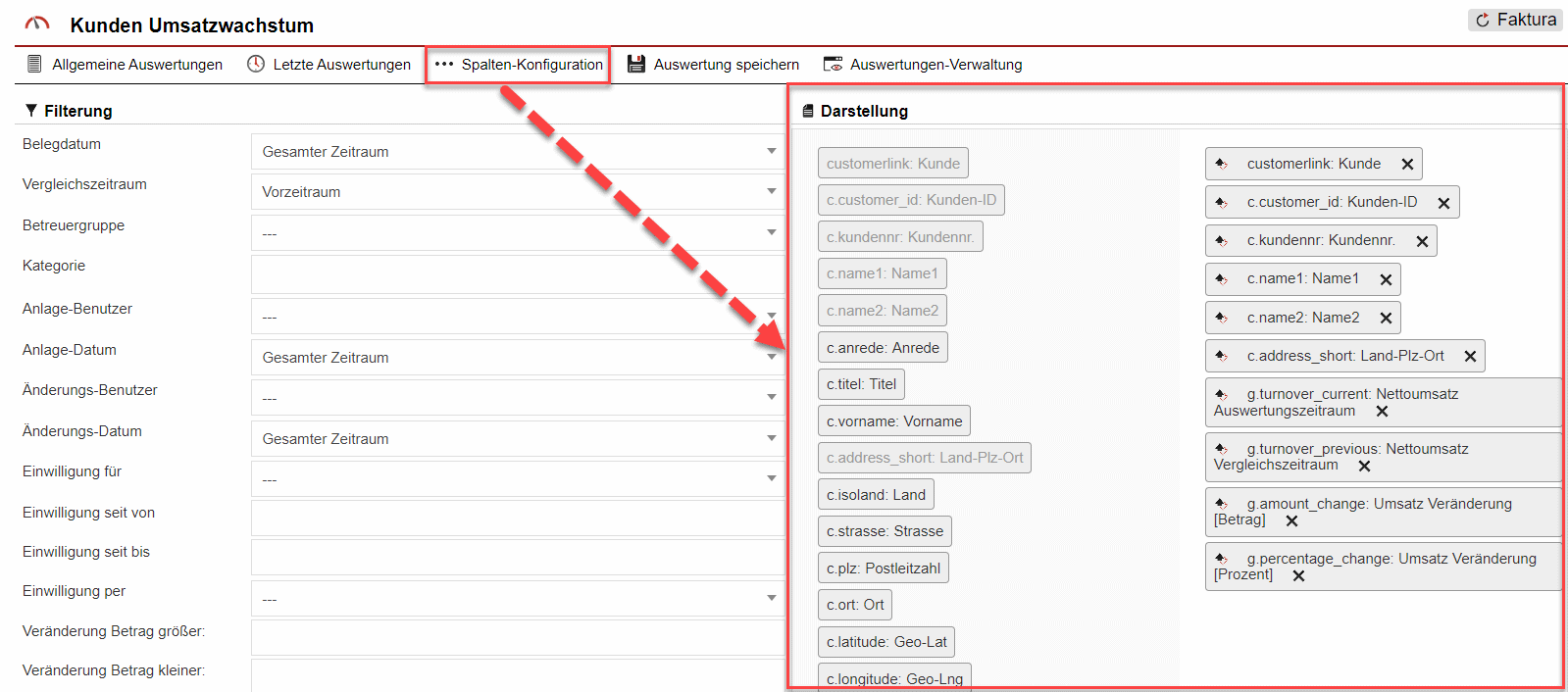Open the Auswertung speichern menu item

(x=726, y=65)
